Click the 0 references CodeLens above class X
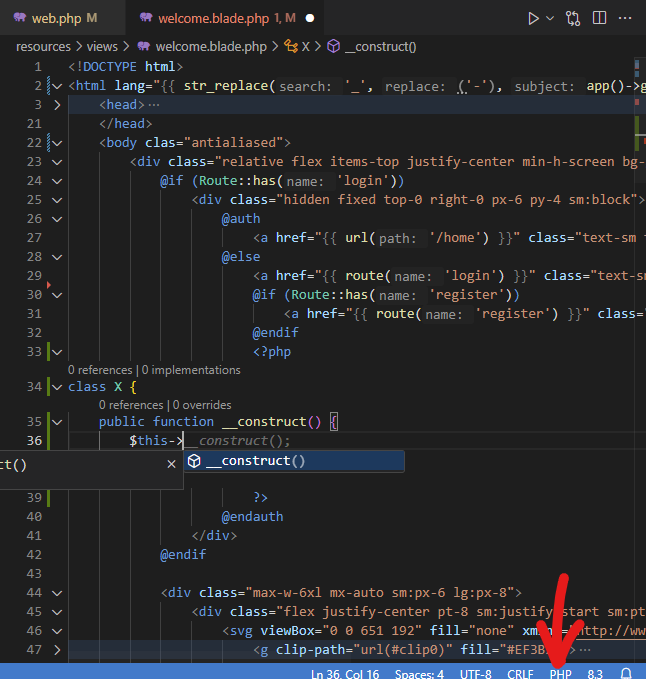646x679 pixels. tap(101, 370)
